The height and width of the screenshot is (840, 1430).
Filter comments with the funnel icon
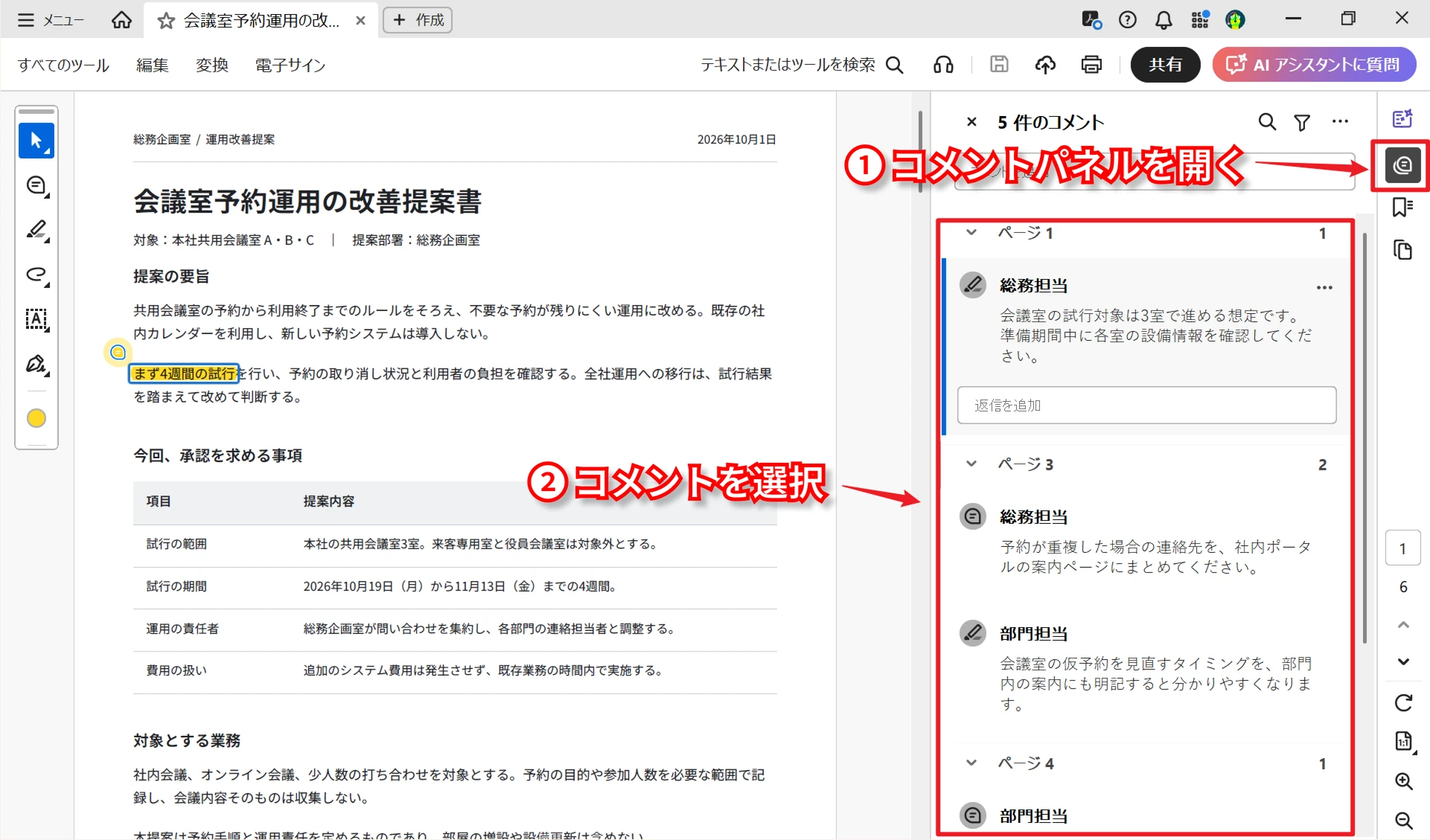[1302, 122]
